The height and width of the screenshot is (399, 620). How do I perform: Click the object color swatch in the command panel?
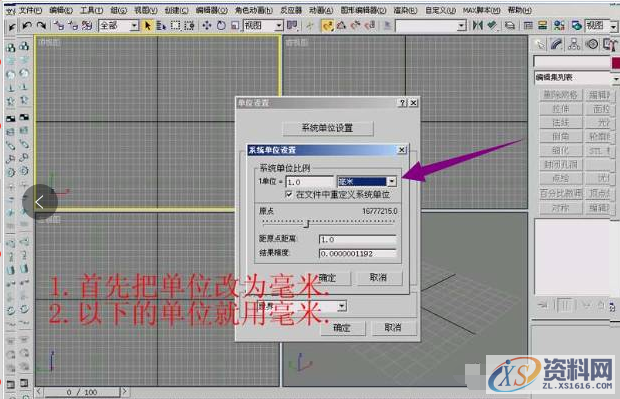(616, 62)
